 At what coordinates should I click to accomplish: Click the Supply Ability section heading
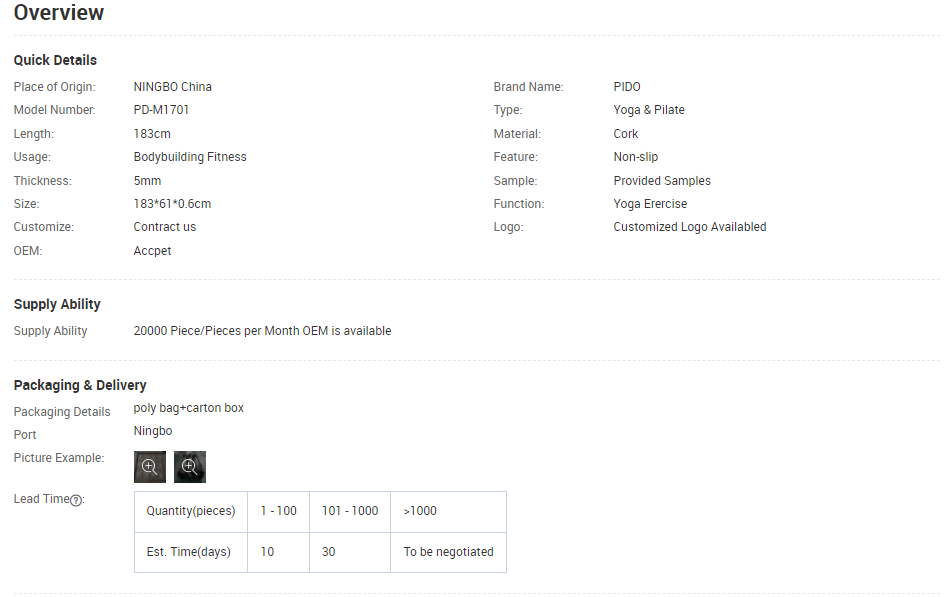click(57, 304)
